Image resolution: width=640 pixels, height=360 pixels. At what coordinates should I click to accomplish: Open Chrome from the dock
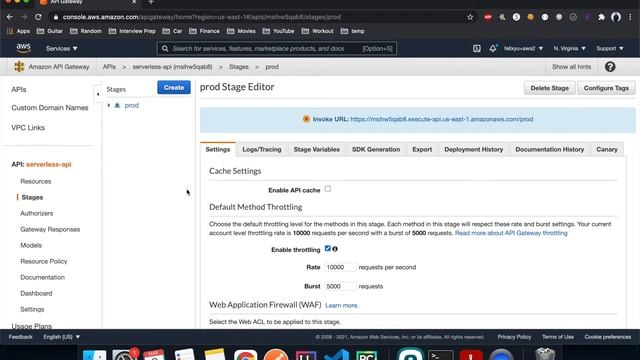[x=245, y=355]
